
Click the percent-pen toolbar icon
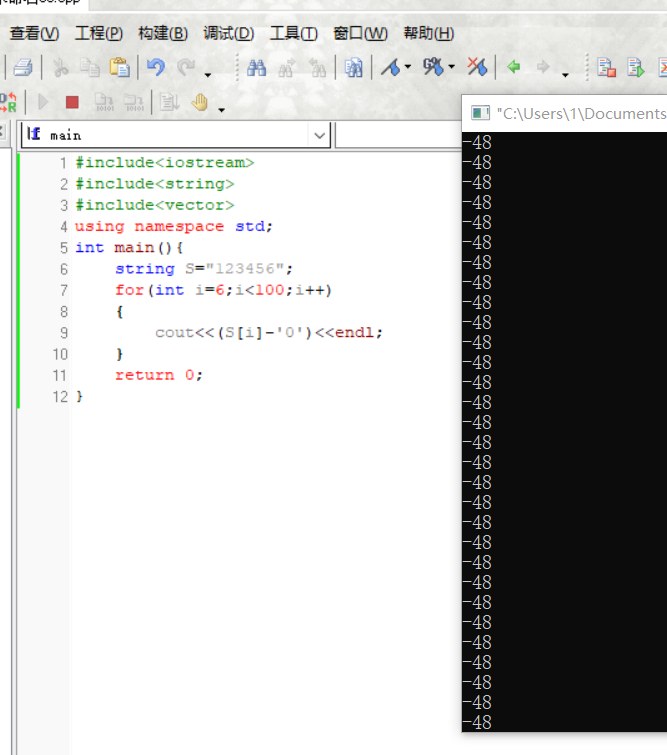point(433,67)
